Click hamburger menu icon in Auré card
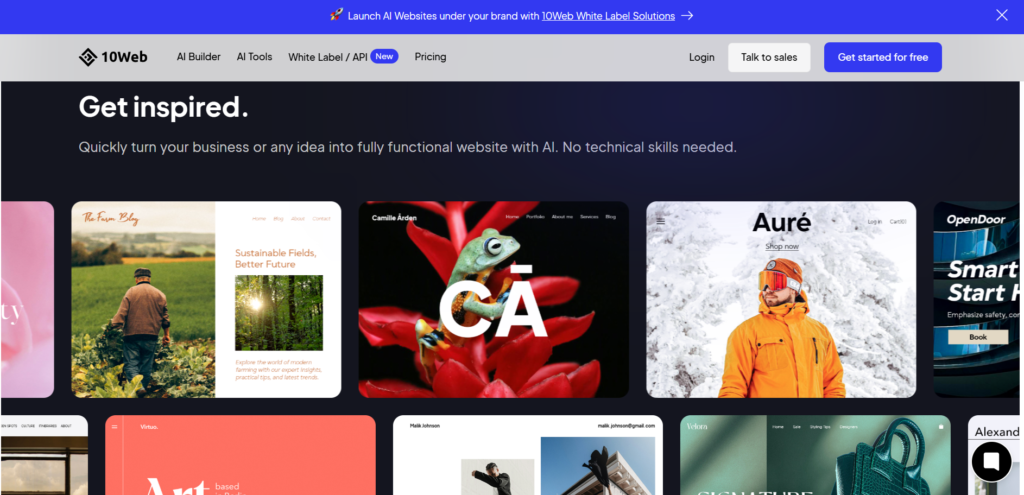The image size is (1024, 495). pos(660,221)
